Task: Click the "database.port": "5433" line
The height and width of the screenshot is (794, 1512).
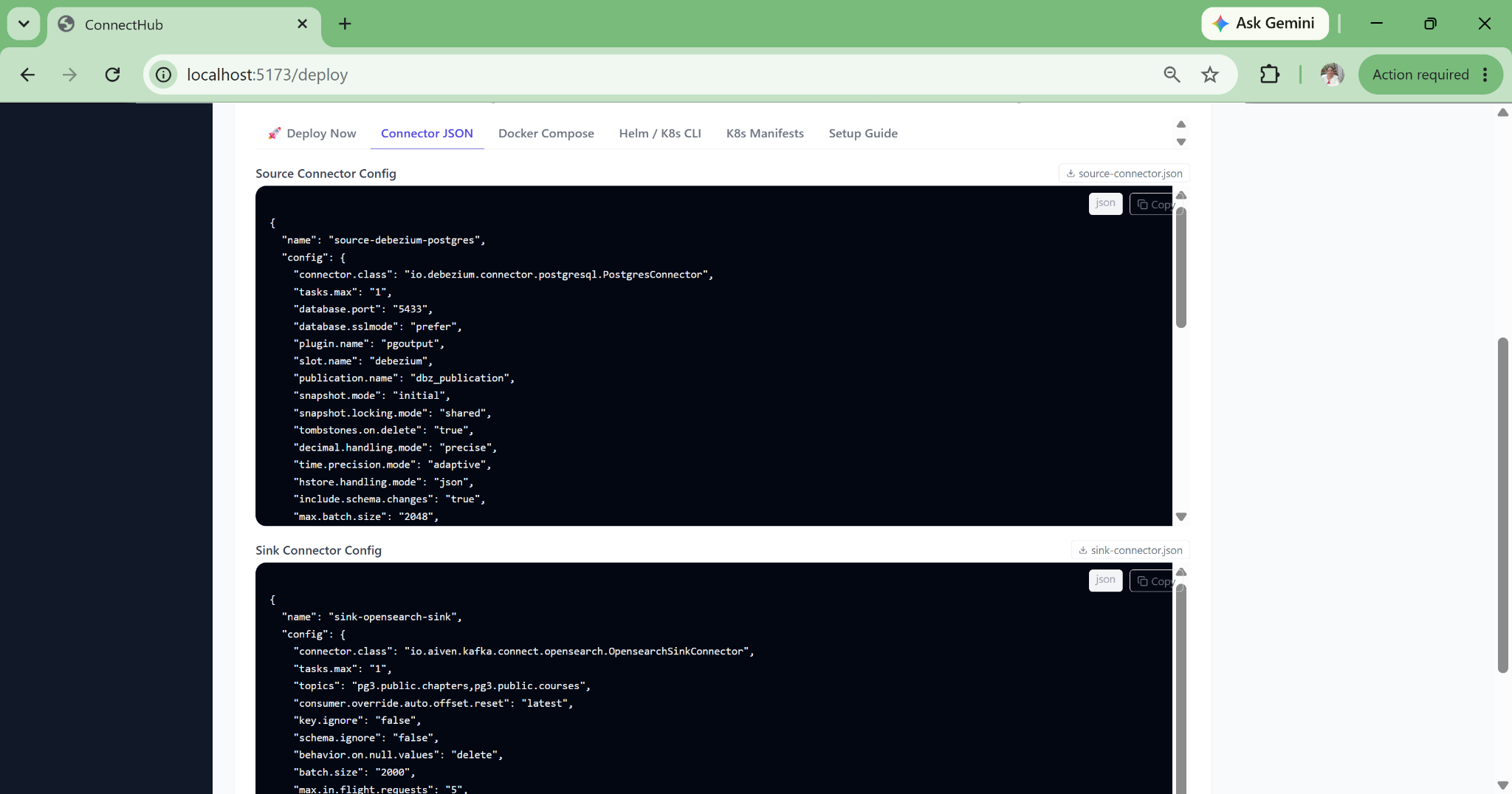Action: pyautogui.click(x=363, y=309)
